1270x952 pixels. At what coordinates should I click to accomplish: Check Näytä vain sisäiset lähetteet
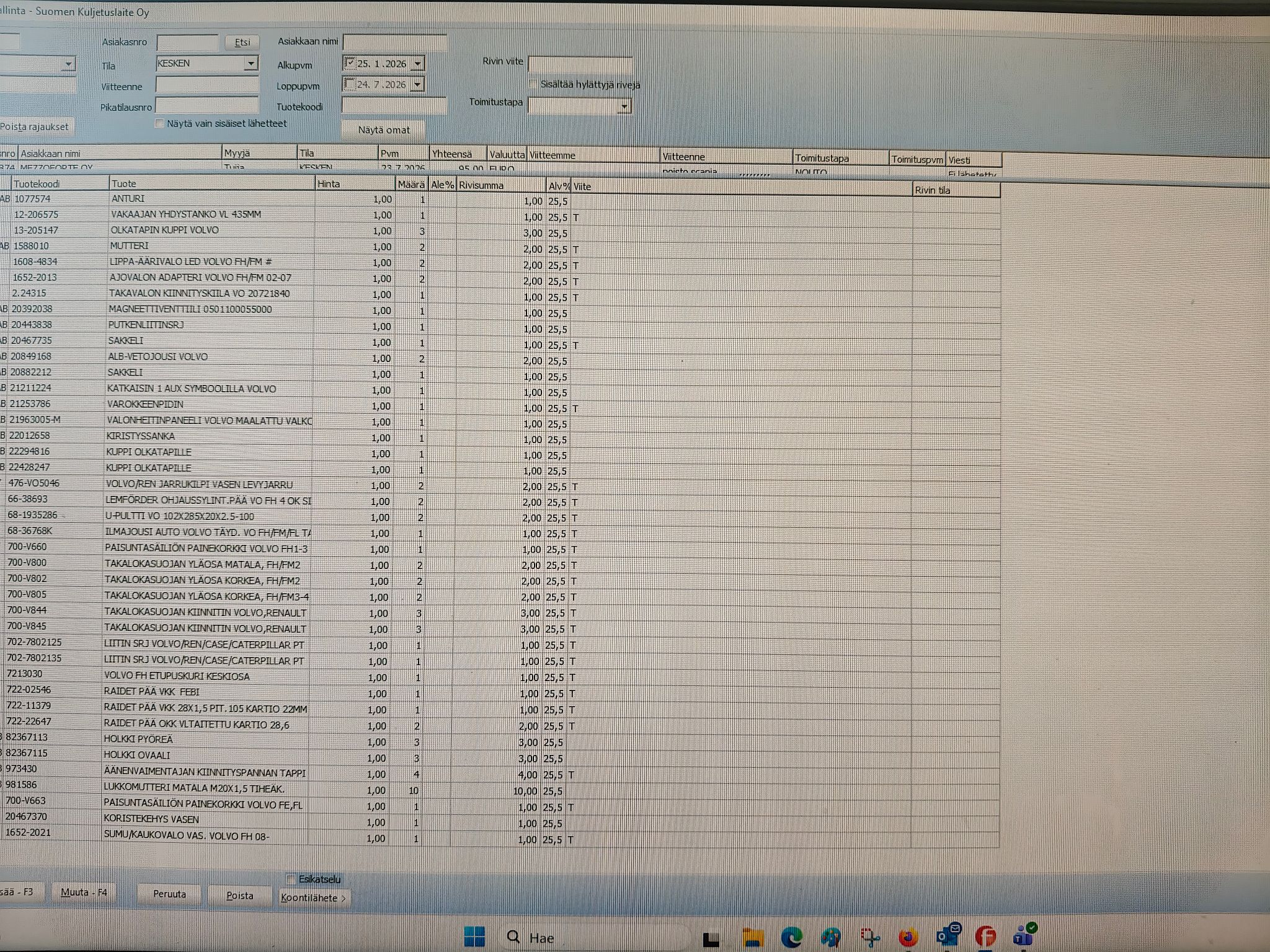159,123
